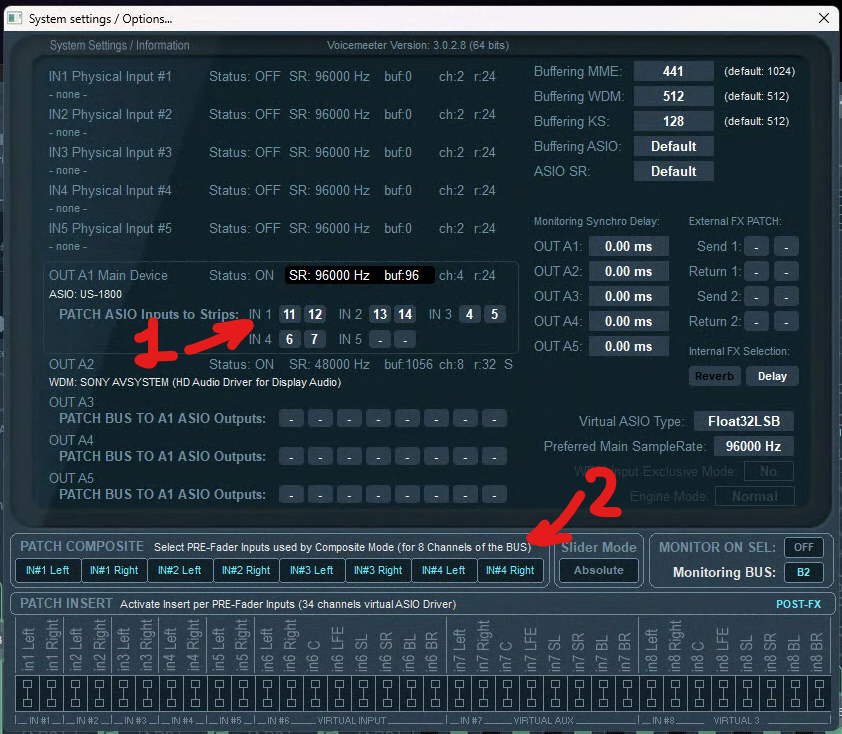This screenshot has height=734, width=842.
Task: Adjust OUT A1 monitoring synchro delay value
Action: (628, 246)
